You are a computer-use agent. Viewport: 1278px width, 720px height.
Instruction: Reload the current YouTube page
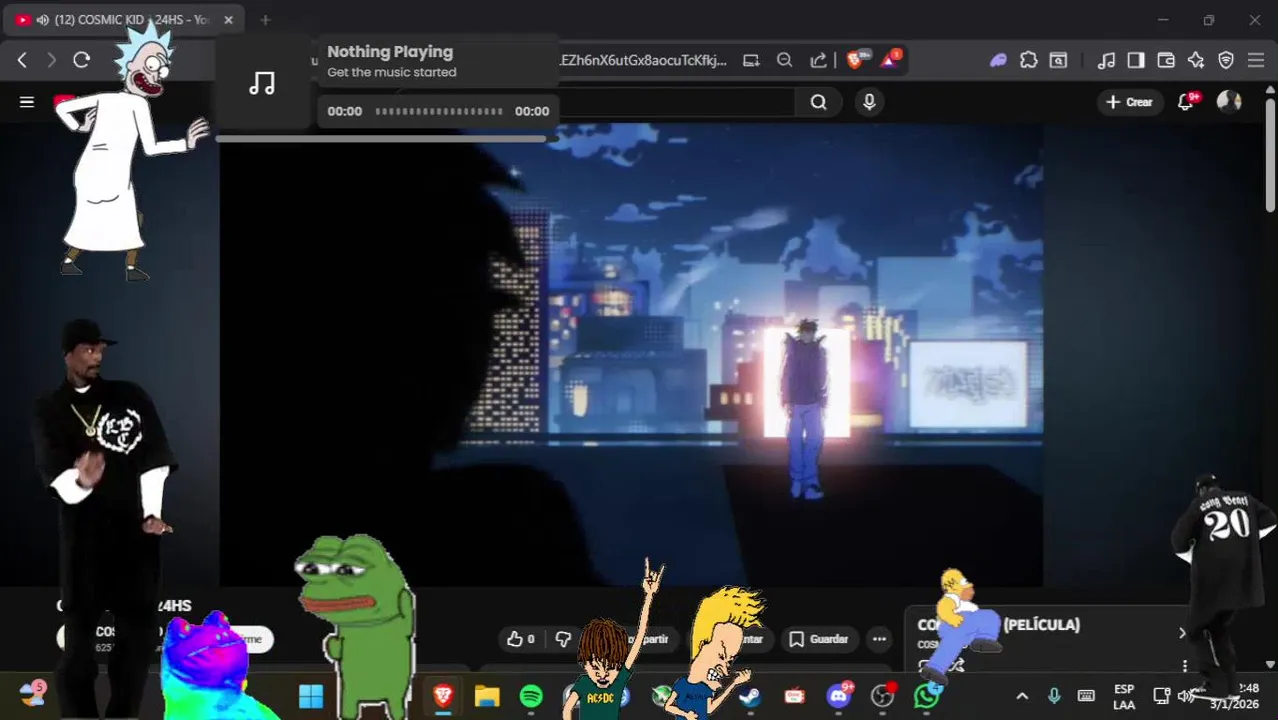[x=82, y=60]
